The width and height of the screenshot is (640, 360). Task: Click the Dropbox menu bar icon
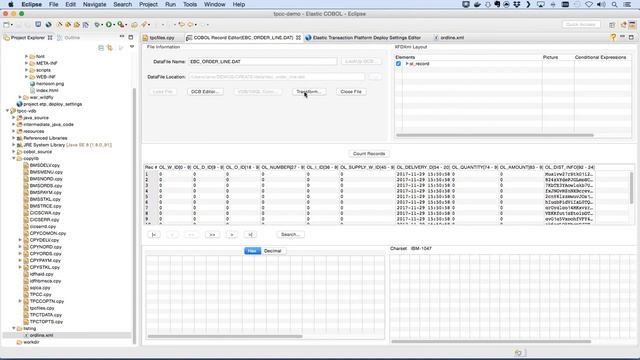517,4
